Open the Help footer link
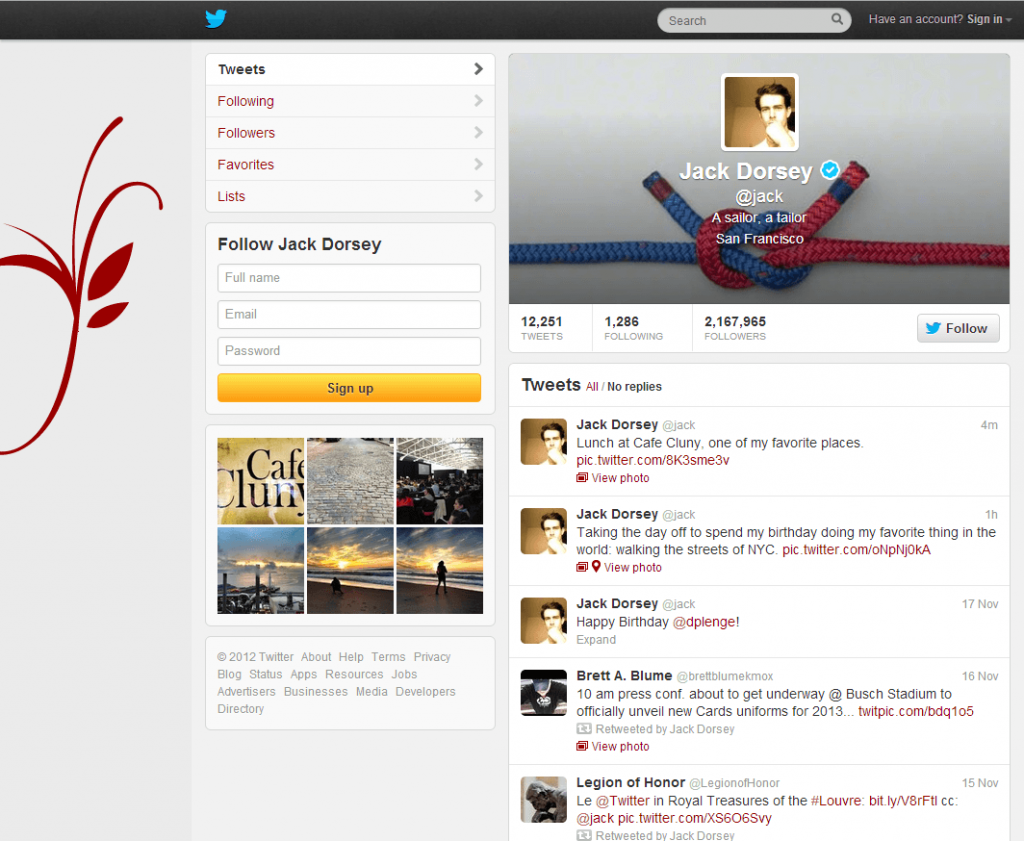1024x841 pixels. (351, 657)
